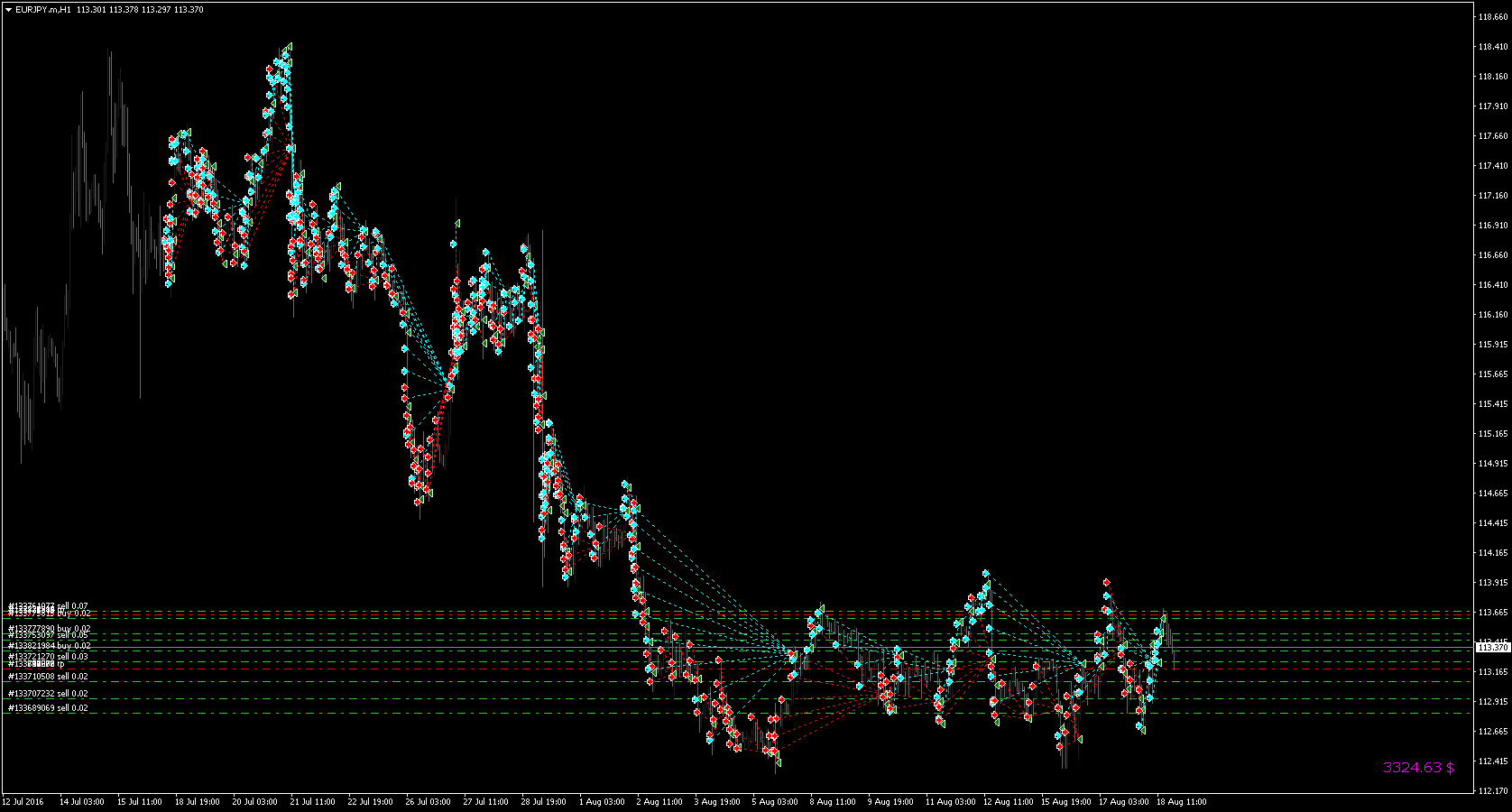This screenshot has width=1512, height=812.
Task: Select order label #133753097 sell 0.05
Action: (48, 635)
